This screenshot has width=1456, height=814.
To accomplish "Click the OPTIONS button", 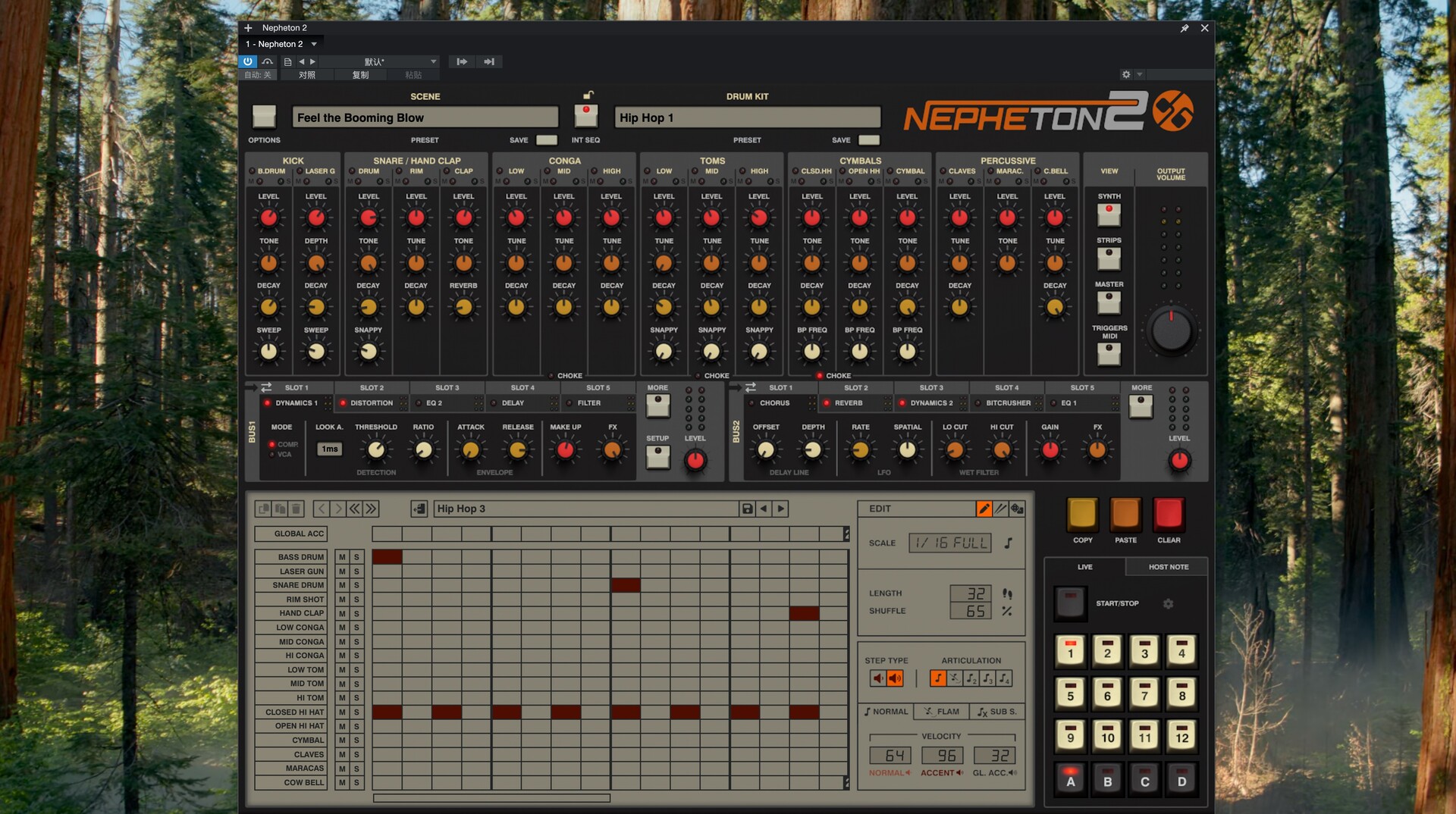I will point(264,116).
